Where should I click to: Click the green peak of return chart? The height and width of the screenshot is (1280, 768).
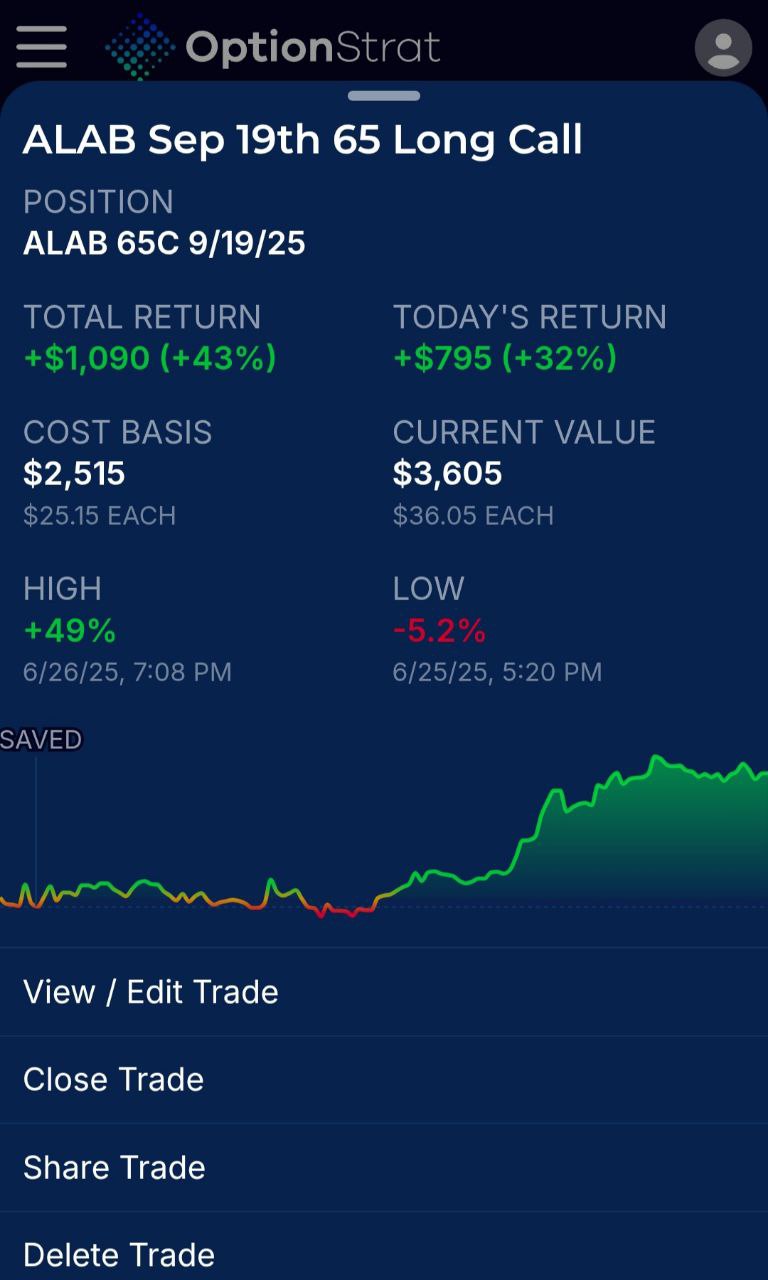(x=657, y=760)
